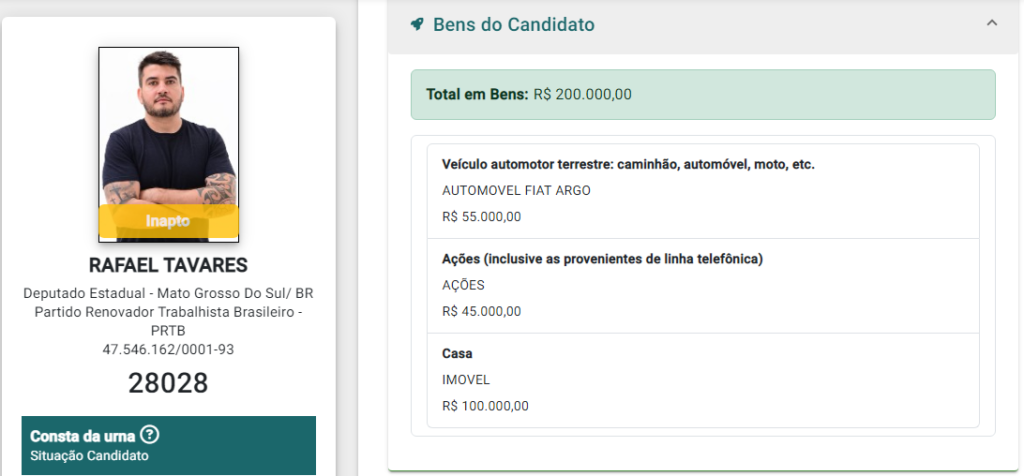The height and width of the screenshot is (476, 1024).
Task: Click the yellow Inapto status badge
Action: point(168,221)
